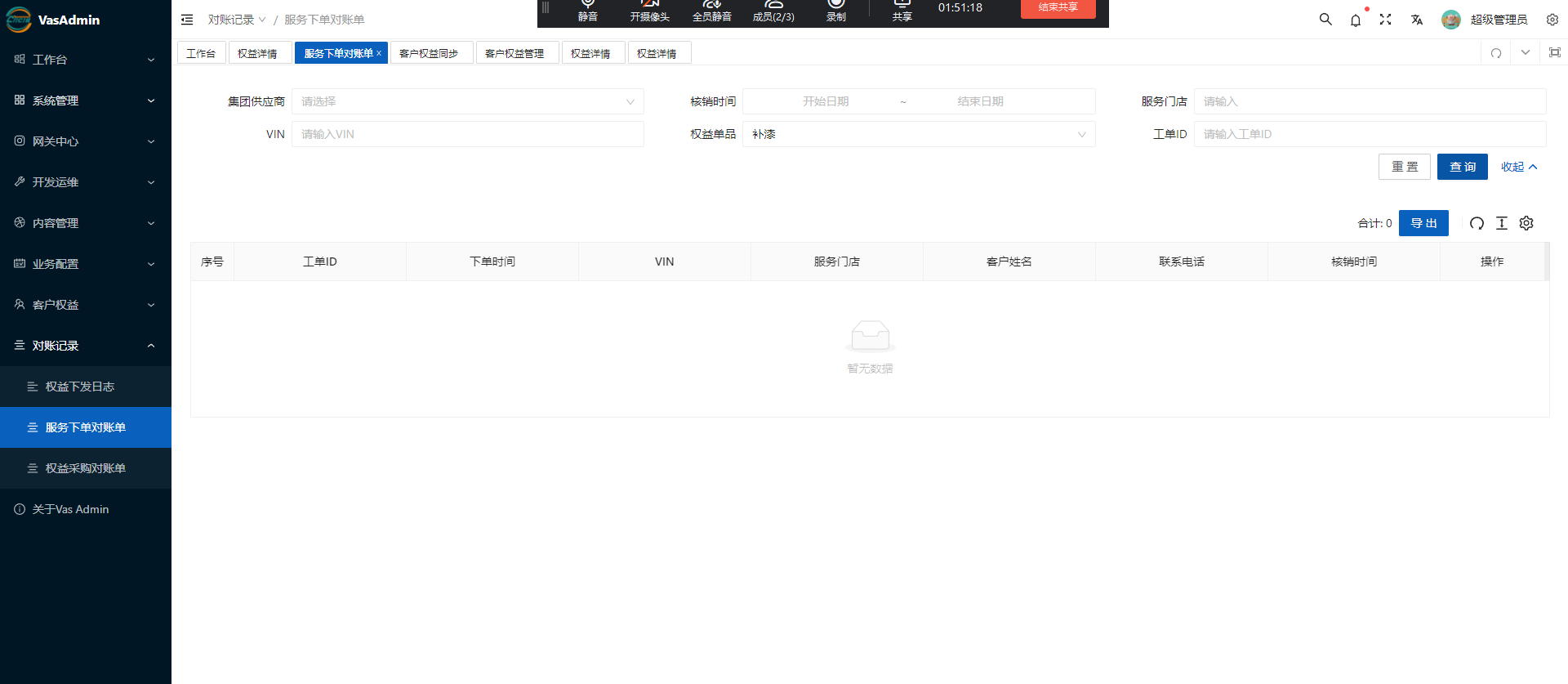The image size is (1568, 684).
Task: Open the 权益单品 dropdown showing 补漆
Action: 919,134
